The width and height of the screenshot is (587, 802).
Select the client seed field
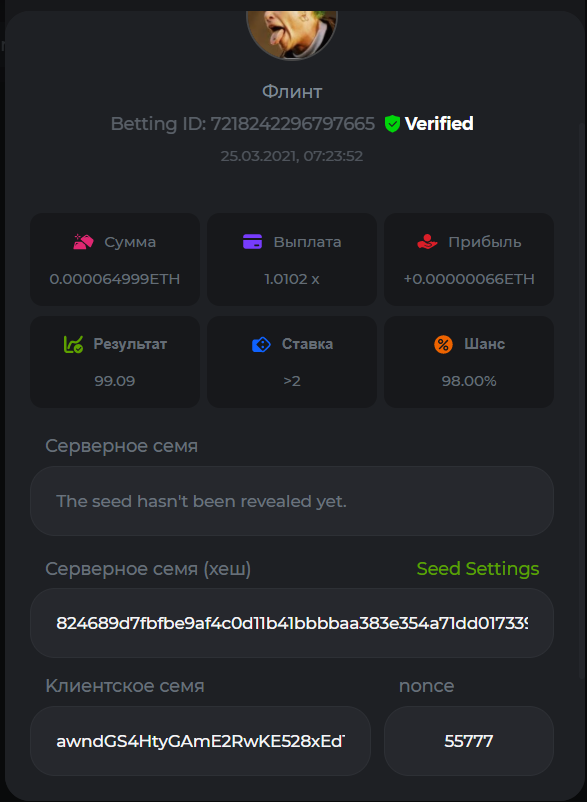(200, 741)
